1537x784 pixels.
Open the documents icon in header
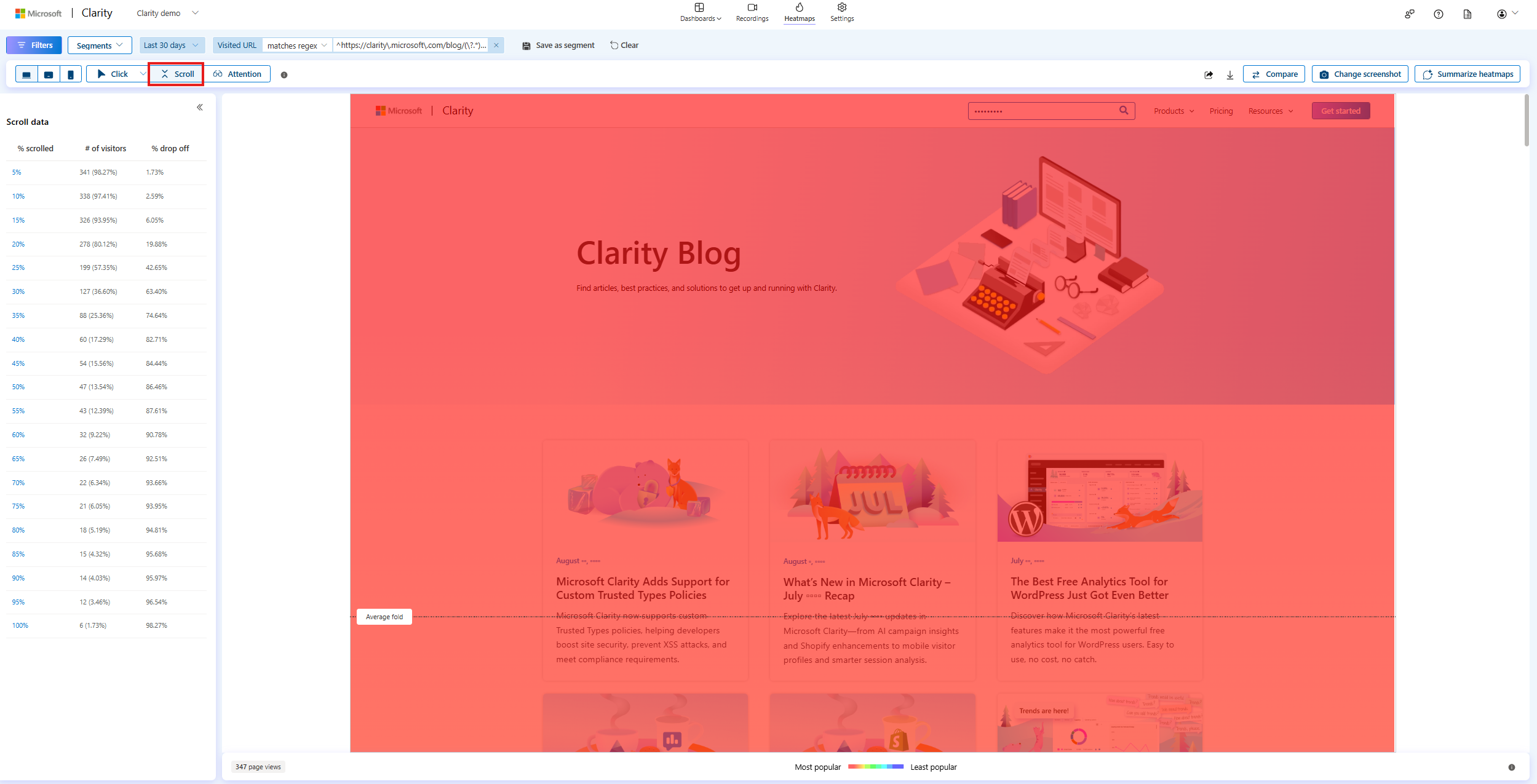[1467, 14]
